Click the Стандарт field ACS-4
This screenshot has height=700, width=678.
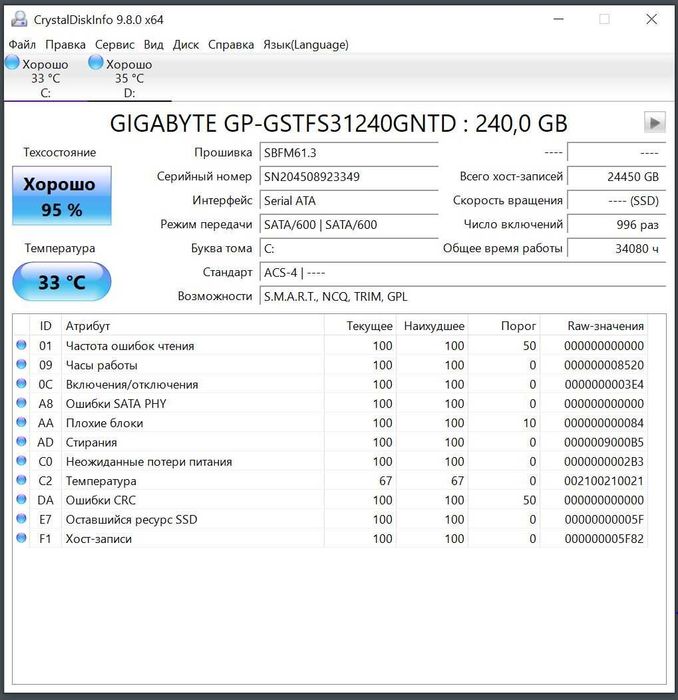coord(462,272)
